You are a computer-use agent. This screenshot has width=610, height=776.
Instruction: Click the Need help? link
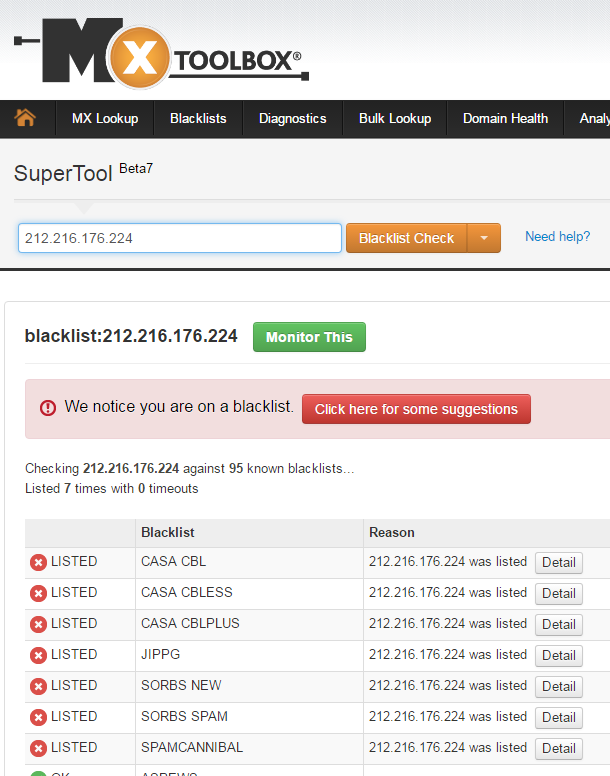point(558,237)
